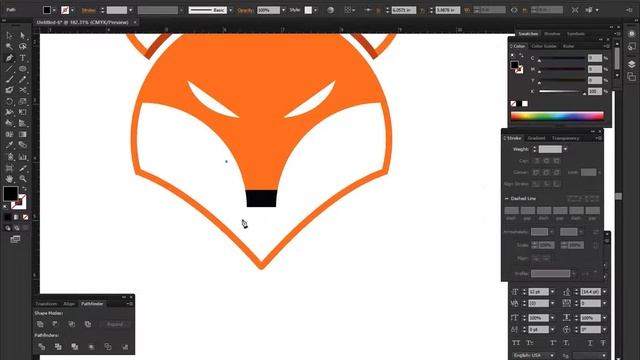640x360 pixels.
Task: Choose the Rotate tool
Action: point(9,101)
